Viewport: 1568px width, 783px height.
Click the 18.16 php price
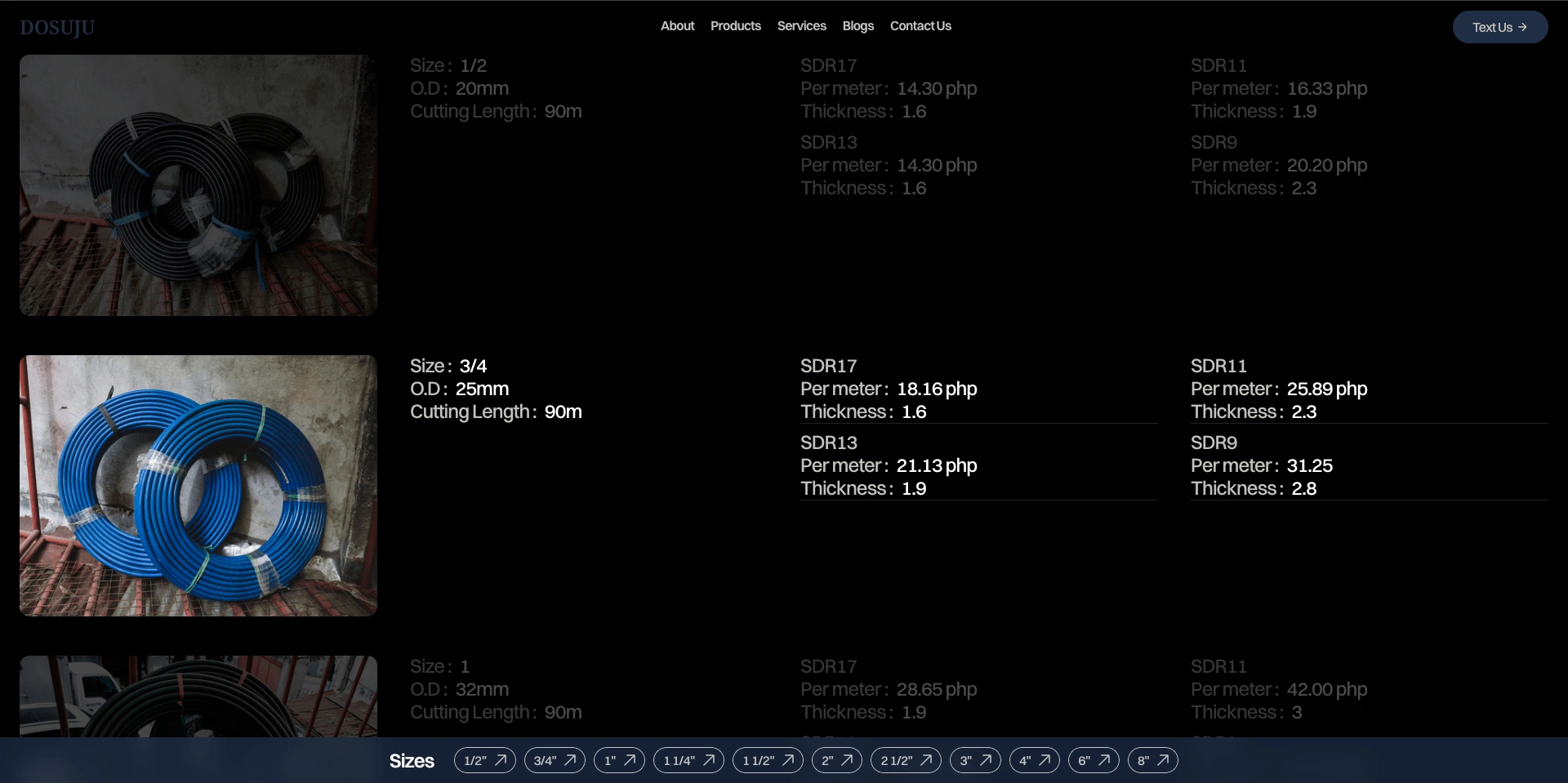(937, 389)
